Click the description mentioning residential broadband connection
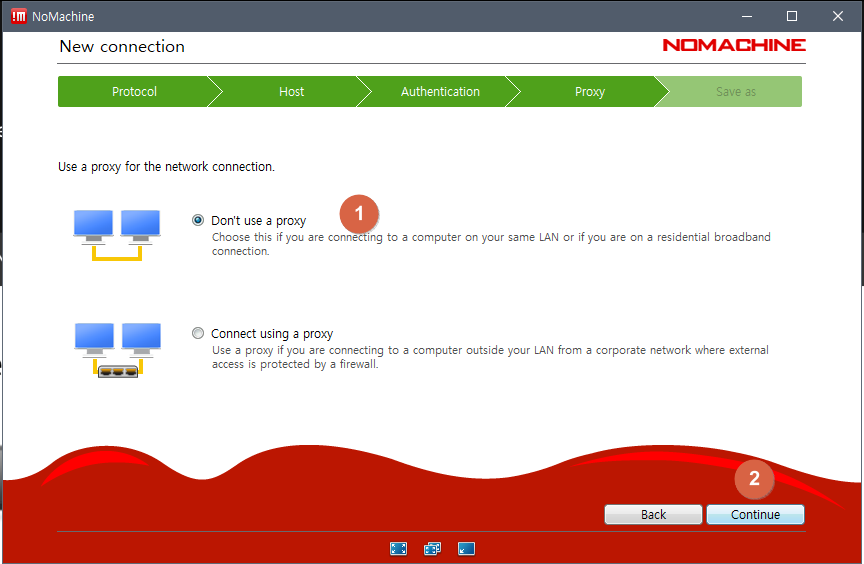864x564 pixels. [491, 244]
